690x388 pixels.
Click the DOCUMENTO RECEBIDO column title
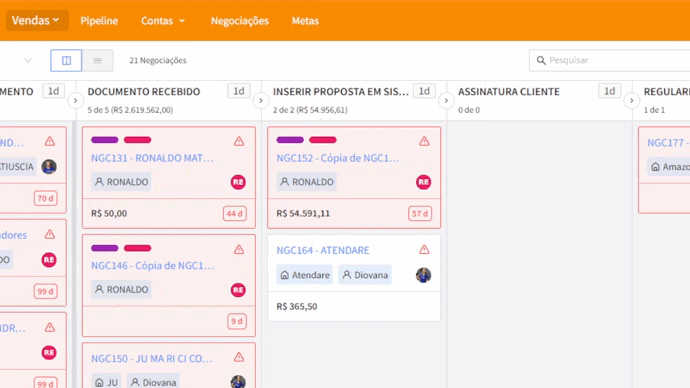click(x=144, y=92)
